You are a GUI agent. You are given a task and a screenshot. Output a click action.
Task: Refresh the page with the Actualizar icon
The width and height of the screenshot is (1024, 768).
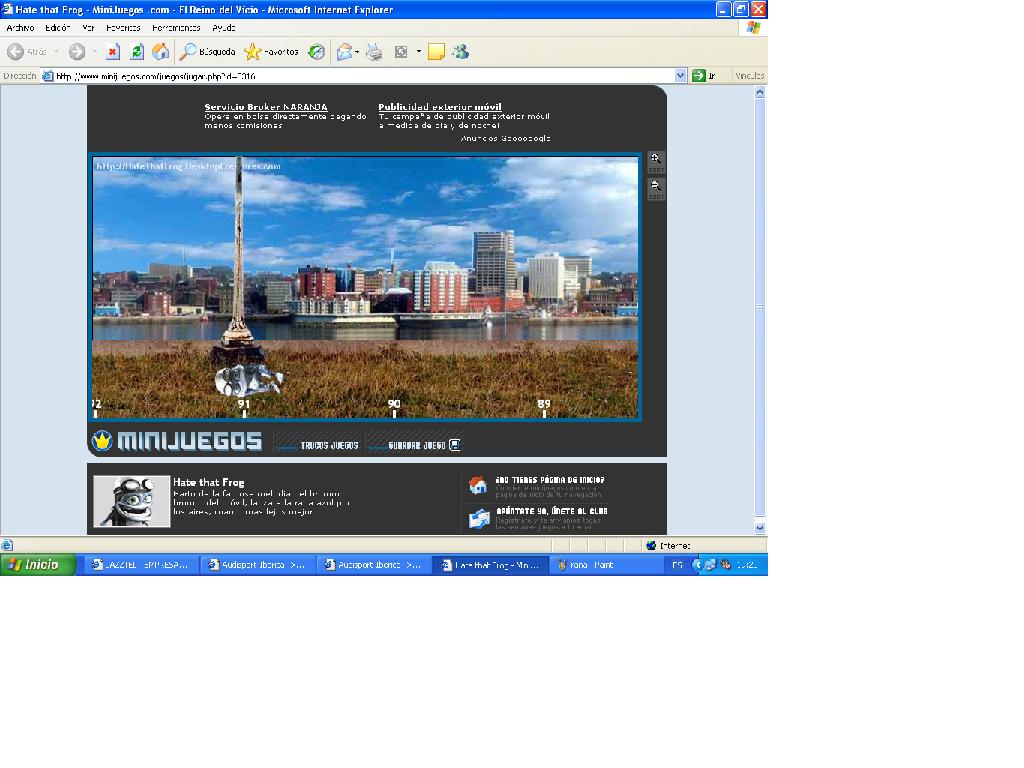(137, 52)
